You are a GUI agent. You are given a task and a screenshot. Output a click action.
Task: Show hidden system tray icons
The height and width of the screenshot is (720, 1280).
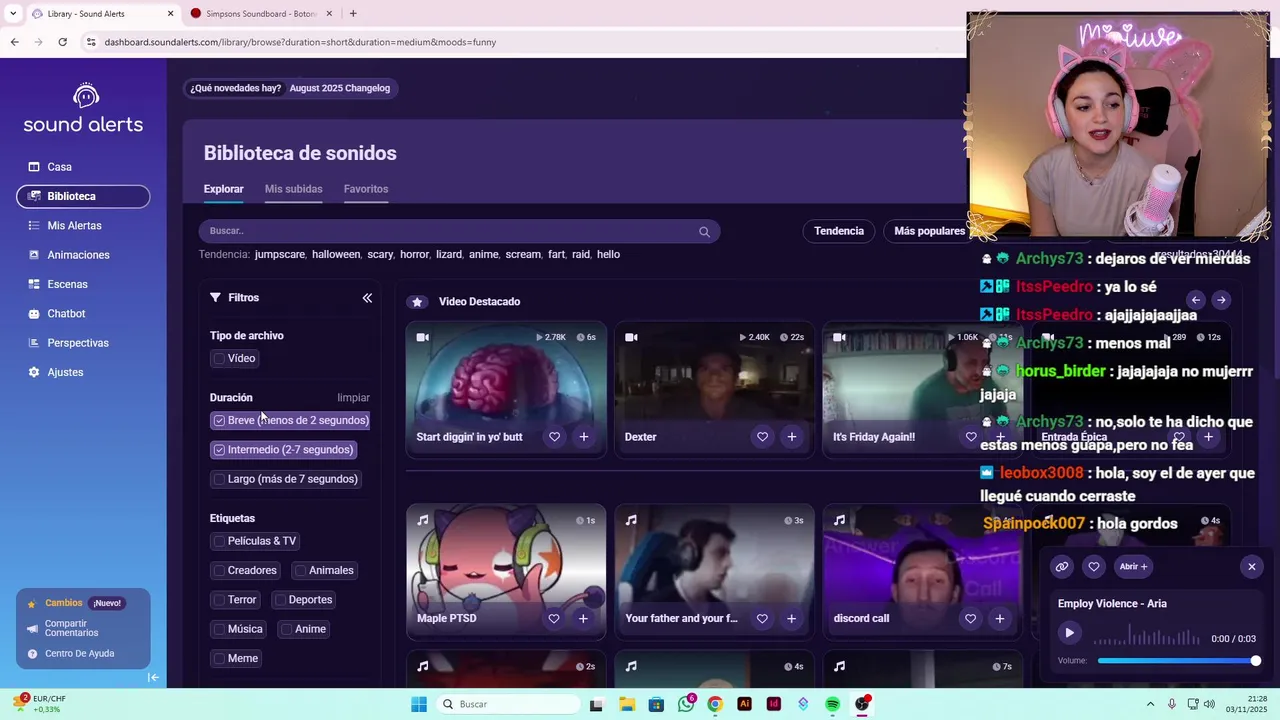pos(1150,704)
